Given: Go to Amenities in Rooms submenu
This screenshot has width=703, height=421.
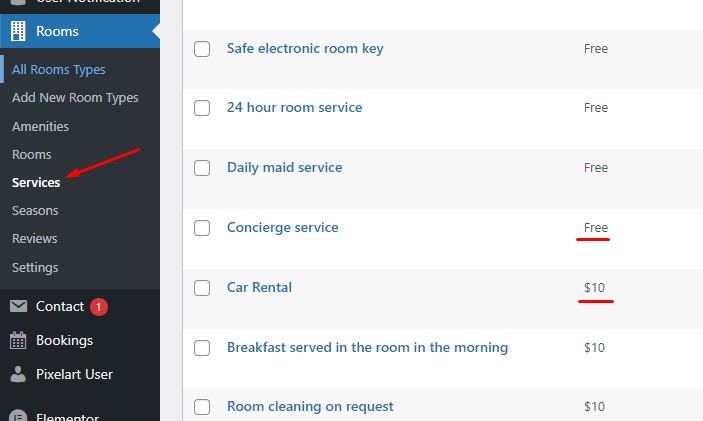Looking at the screenshot, I should 40,127.
